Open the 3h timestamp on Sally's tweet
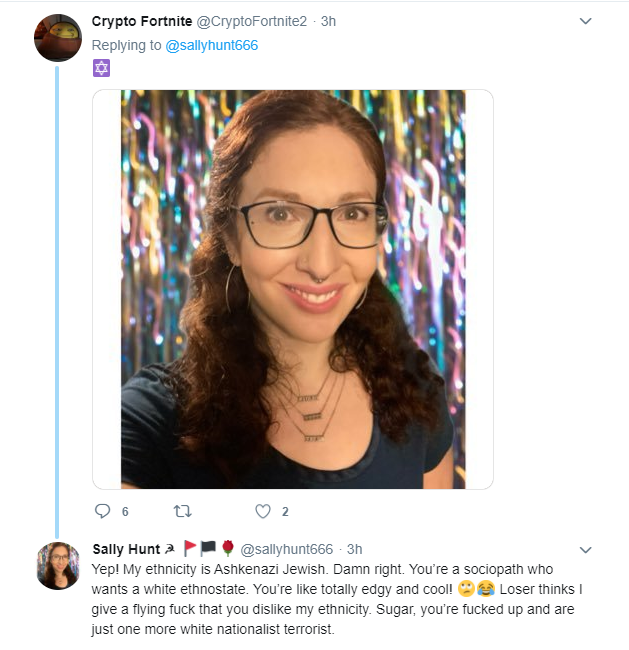Image resolution: width=629 pixels, height=650 pixels. coord(355,549)
